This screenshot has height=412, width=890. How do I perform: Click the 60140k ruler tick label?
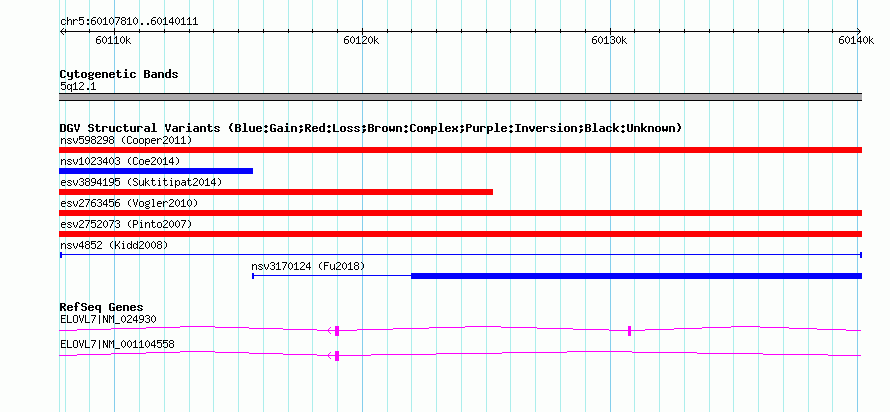coord(856,40)
